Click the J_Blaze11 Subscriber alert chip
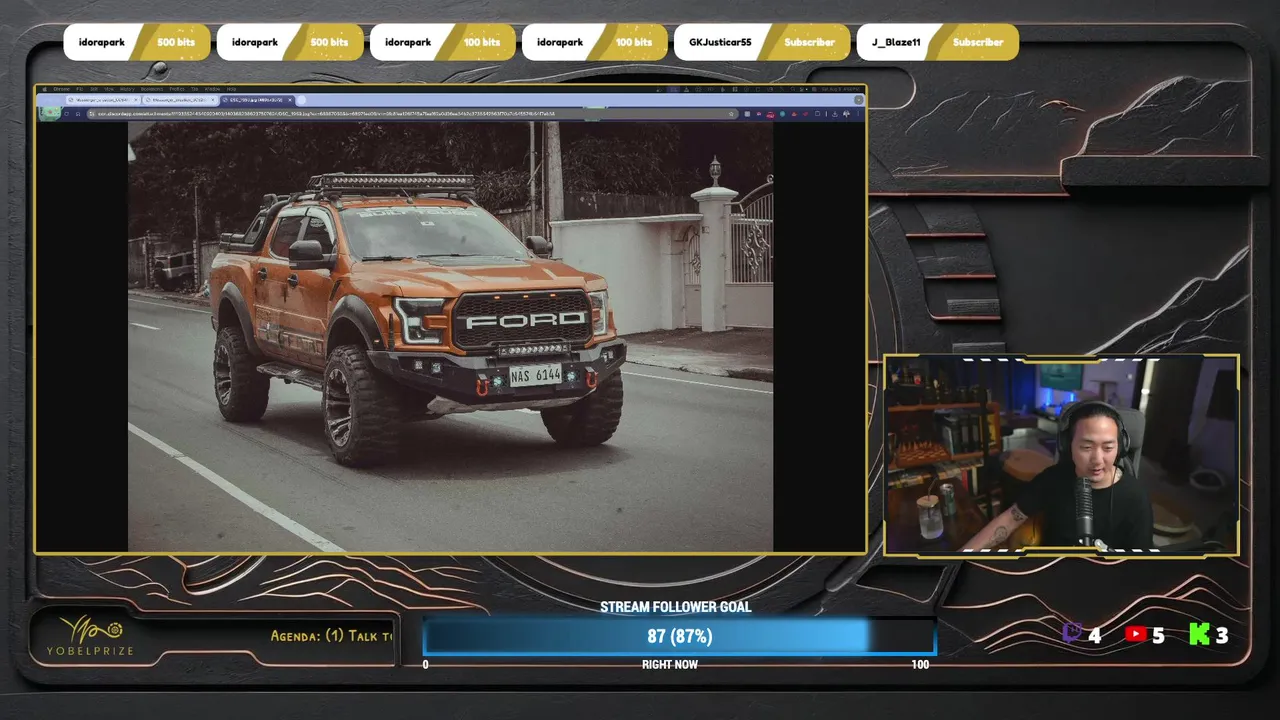The width and height of the screenshot is (1280, 720). coord(937,42)
